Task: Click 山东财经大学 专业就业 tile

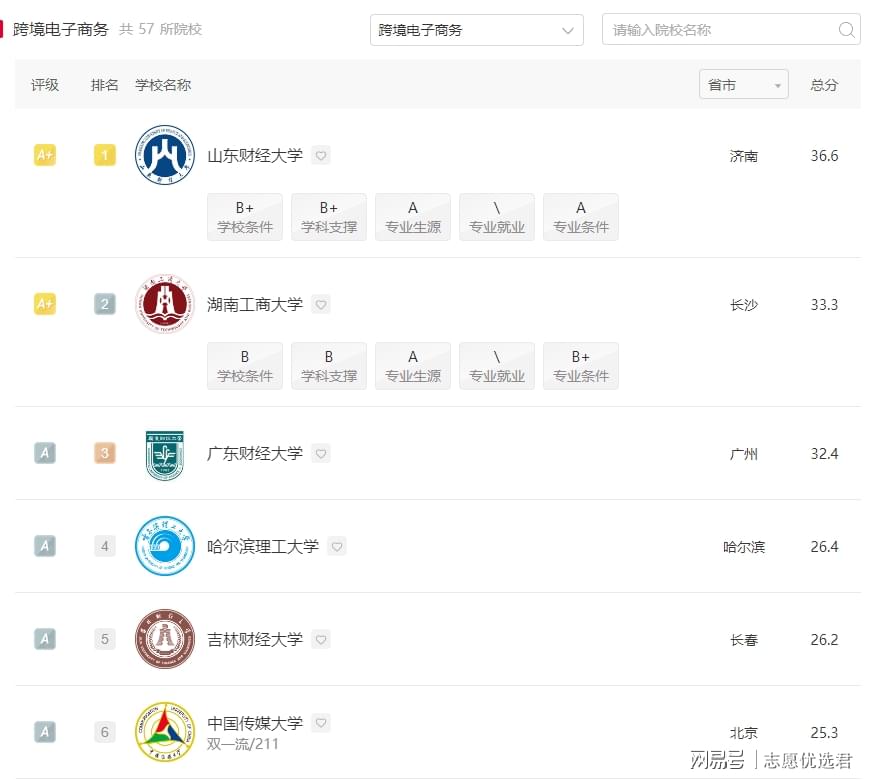Action: coord(497,217)
